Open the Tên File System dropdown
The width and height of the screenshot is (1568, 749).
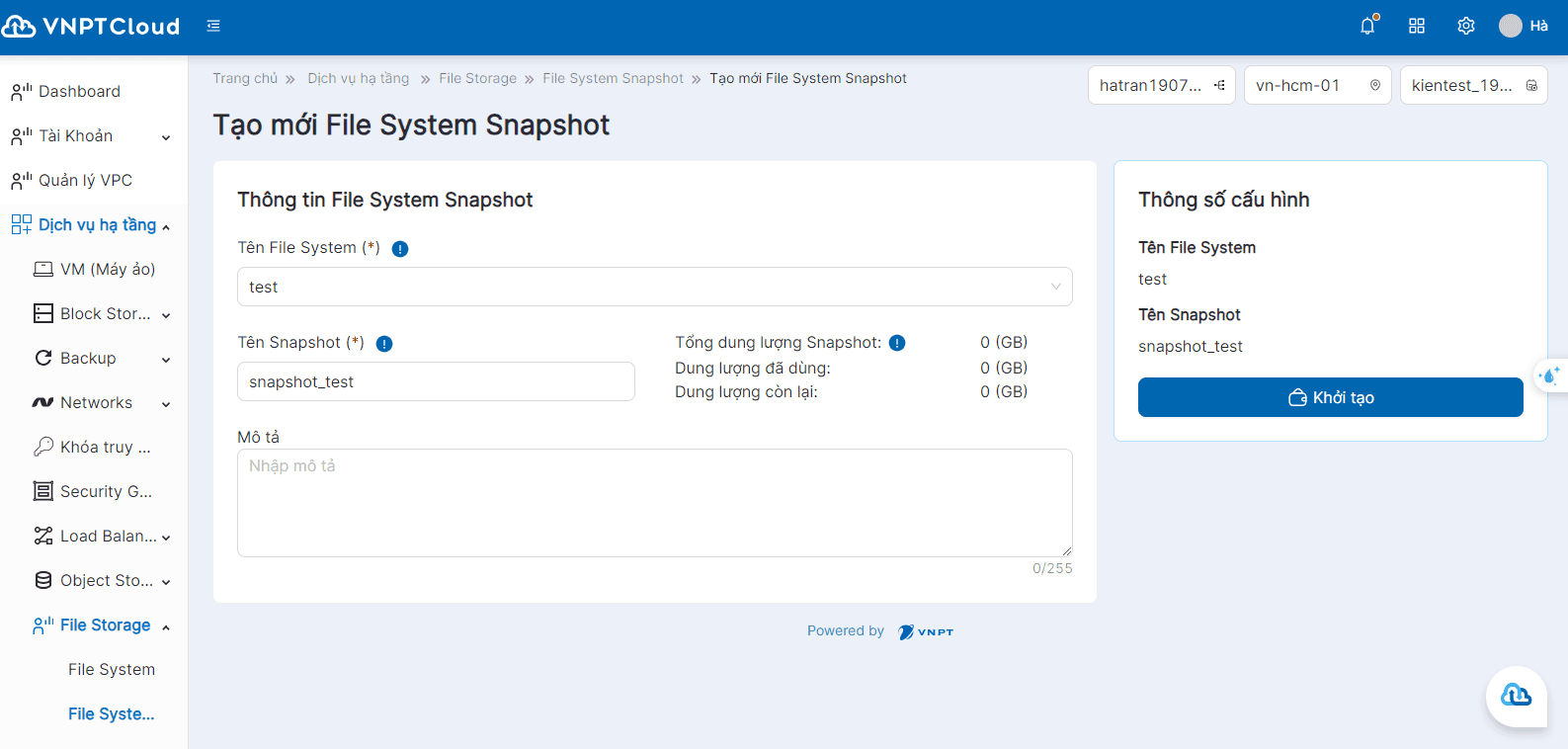(x=655, y=287)
